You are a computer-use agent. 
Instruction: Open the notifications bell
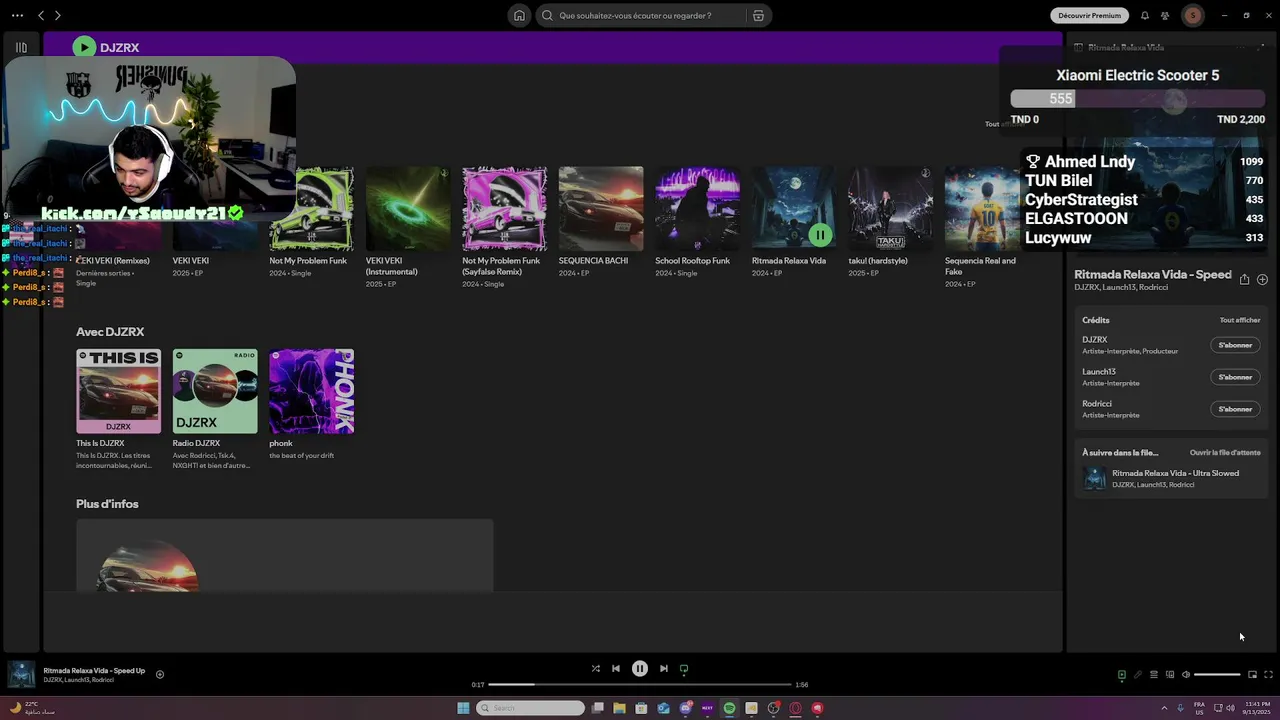[1144, 15]
